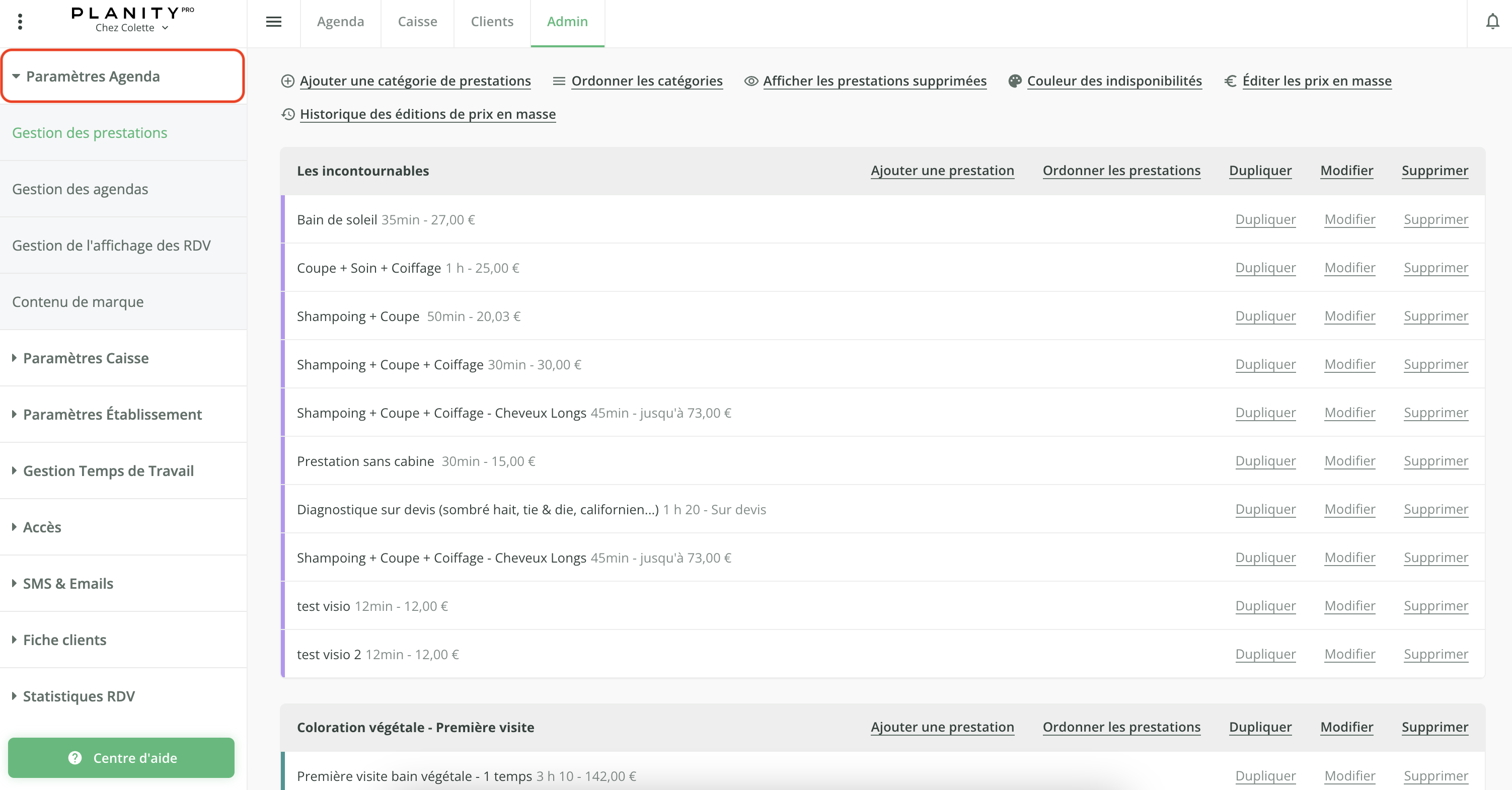The image size is (1512, 790).
Task: Click the plus-circle add category icon
Action: click(287, 81)
